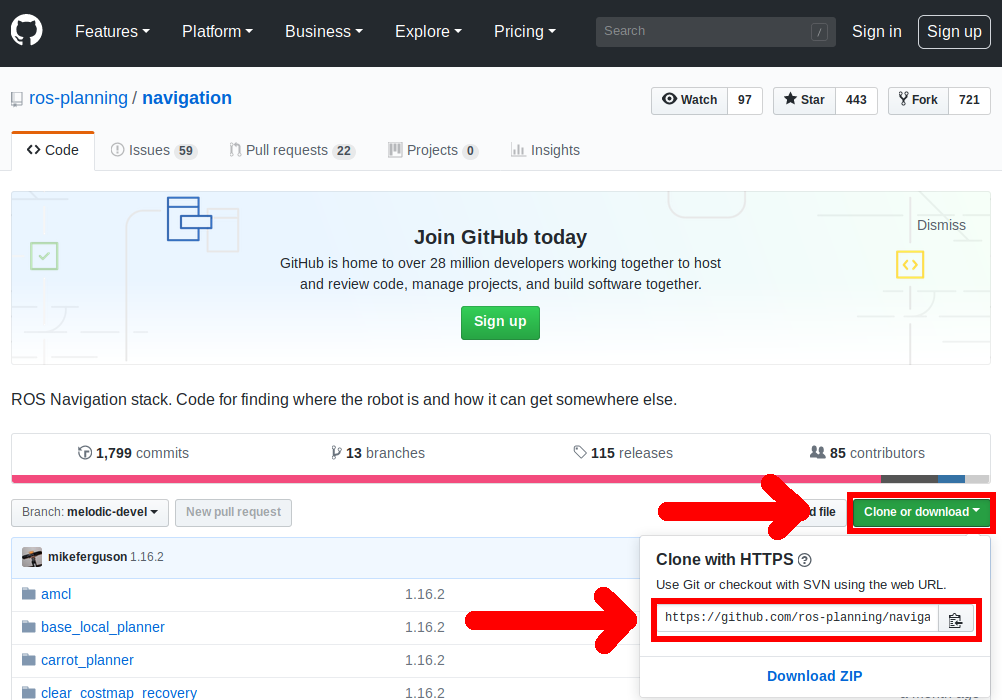This screenshot has height=700, width=1002.
Task: Click the Download ZIP link
Action: tap(814, 676)
